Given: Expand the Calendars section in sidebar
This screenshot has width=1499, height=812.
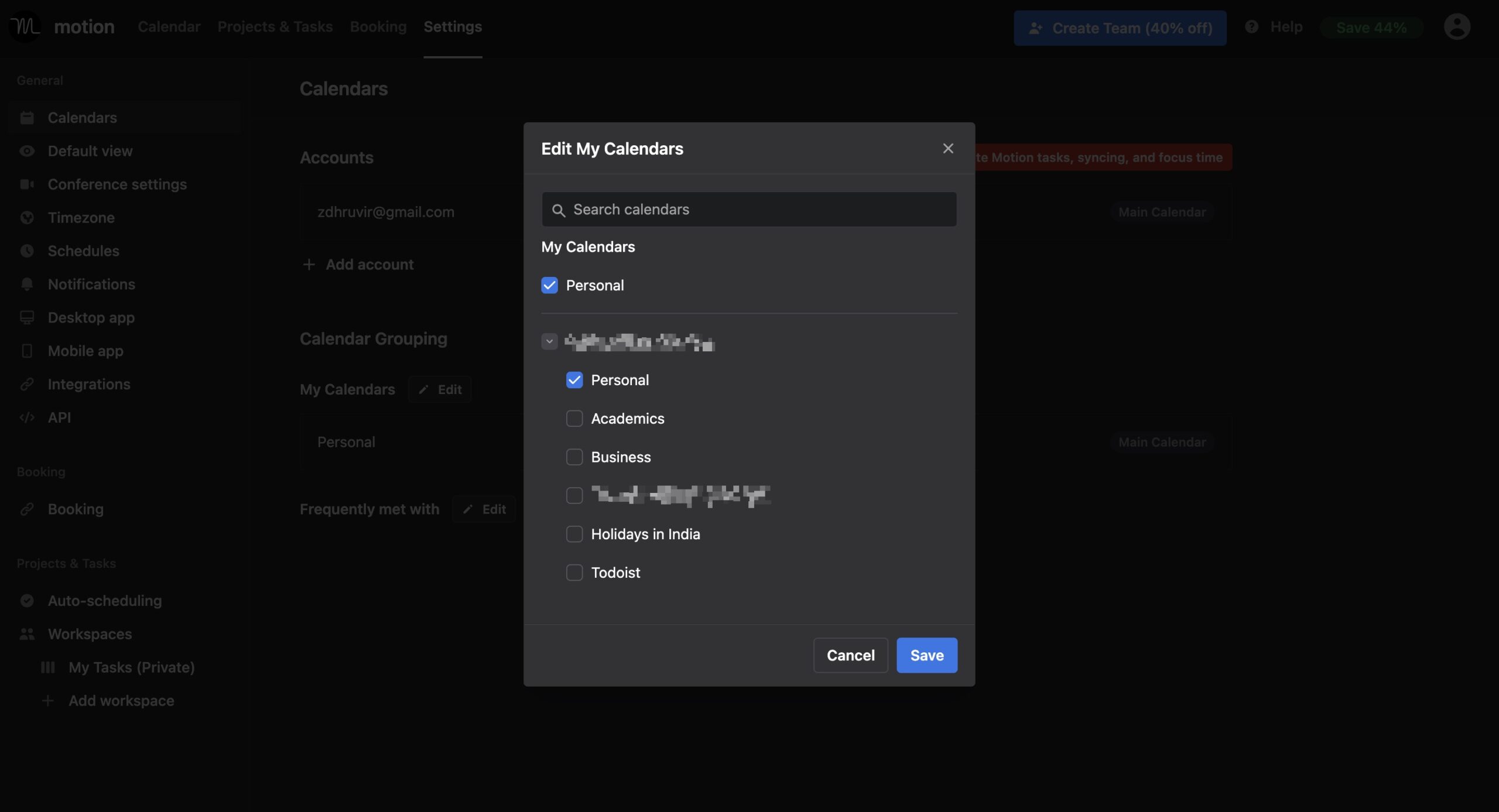Looking at the screenshot, I should point(82,117).
